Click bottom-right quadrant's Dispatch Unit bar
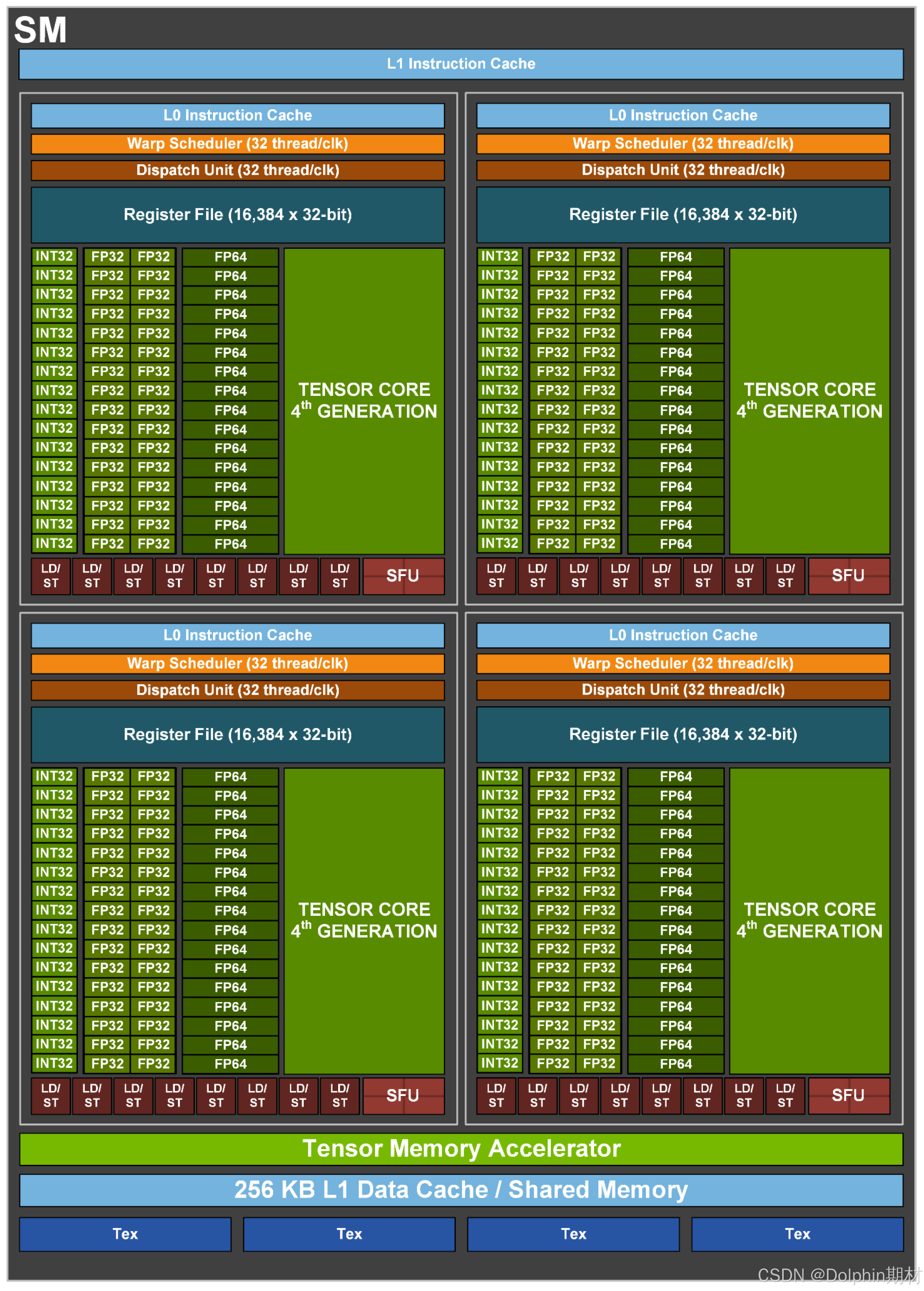 tap(683, 690)
